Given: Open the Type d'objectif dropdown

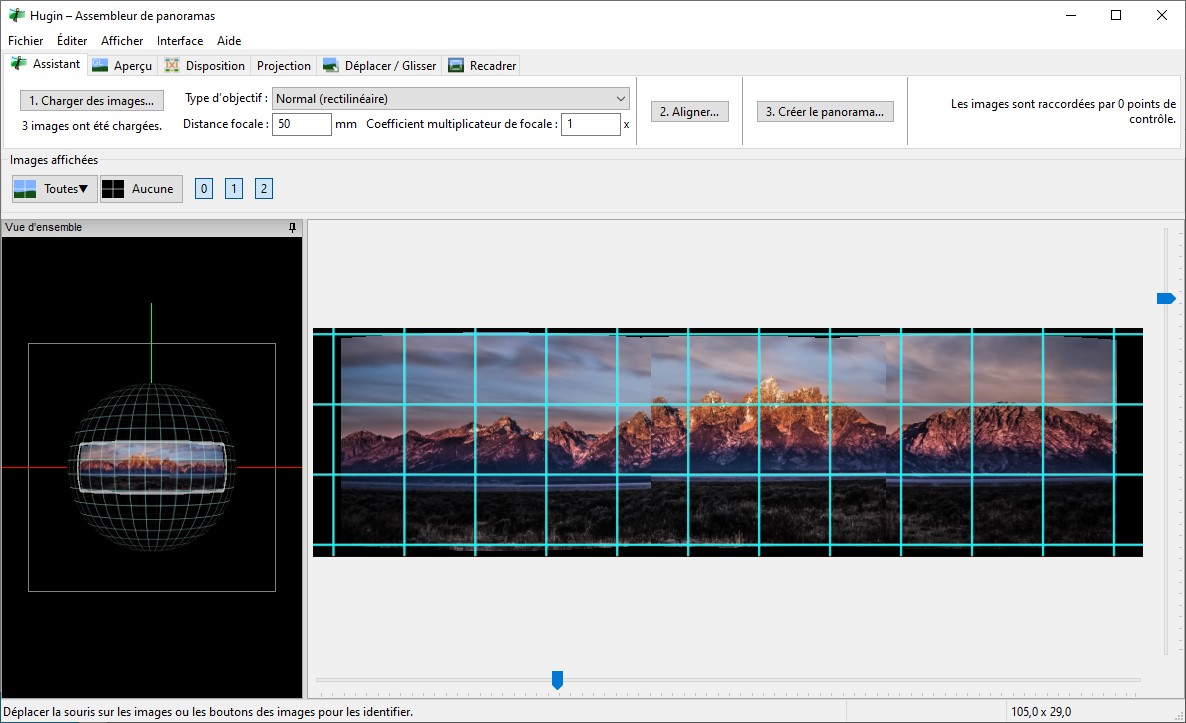Looking at the screenshot, I should pyautogui.click(x=450, y=99).
